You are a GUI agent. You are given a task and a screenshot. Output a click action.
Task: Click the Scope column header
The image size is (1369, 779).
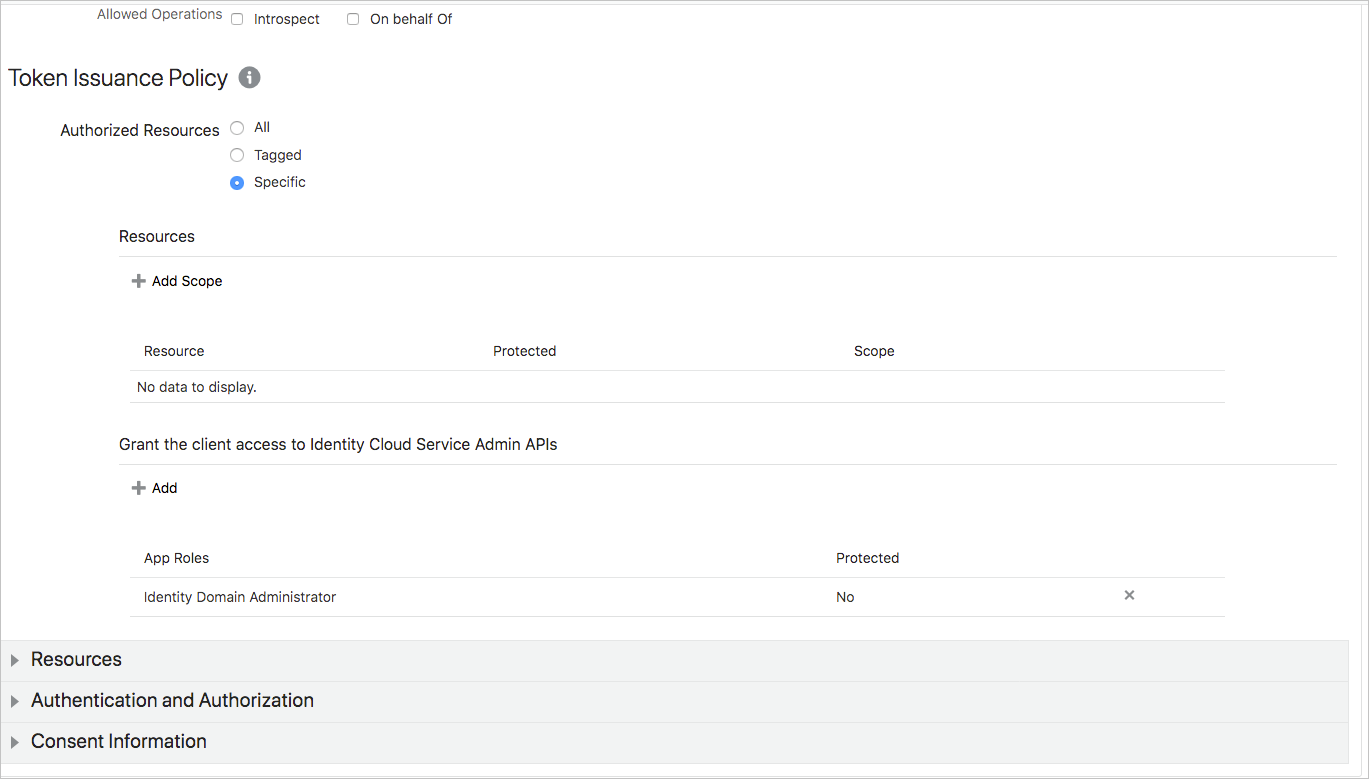point(874,351)
